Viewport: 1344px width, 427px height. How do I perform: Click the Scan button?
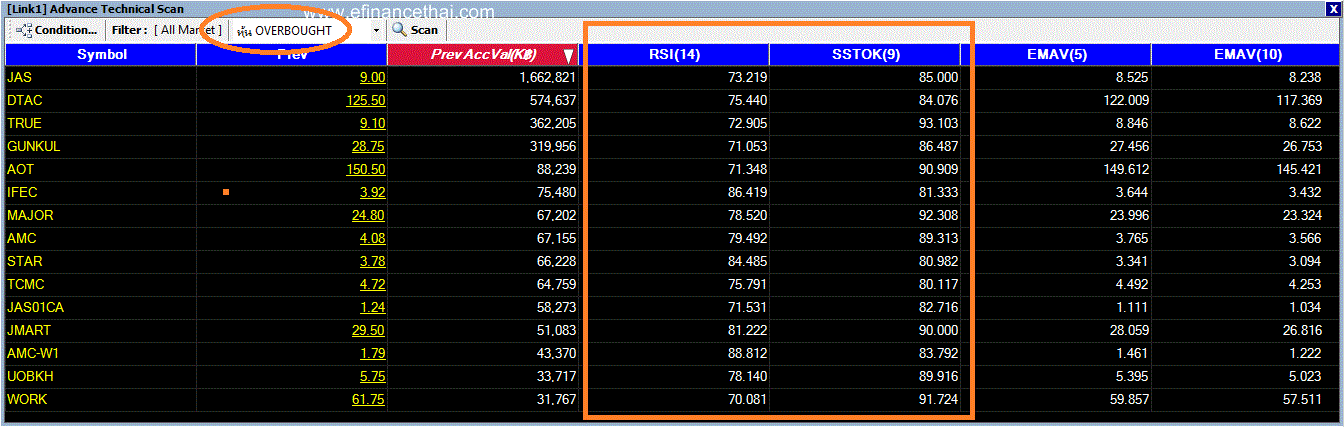tap(415, 30)
